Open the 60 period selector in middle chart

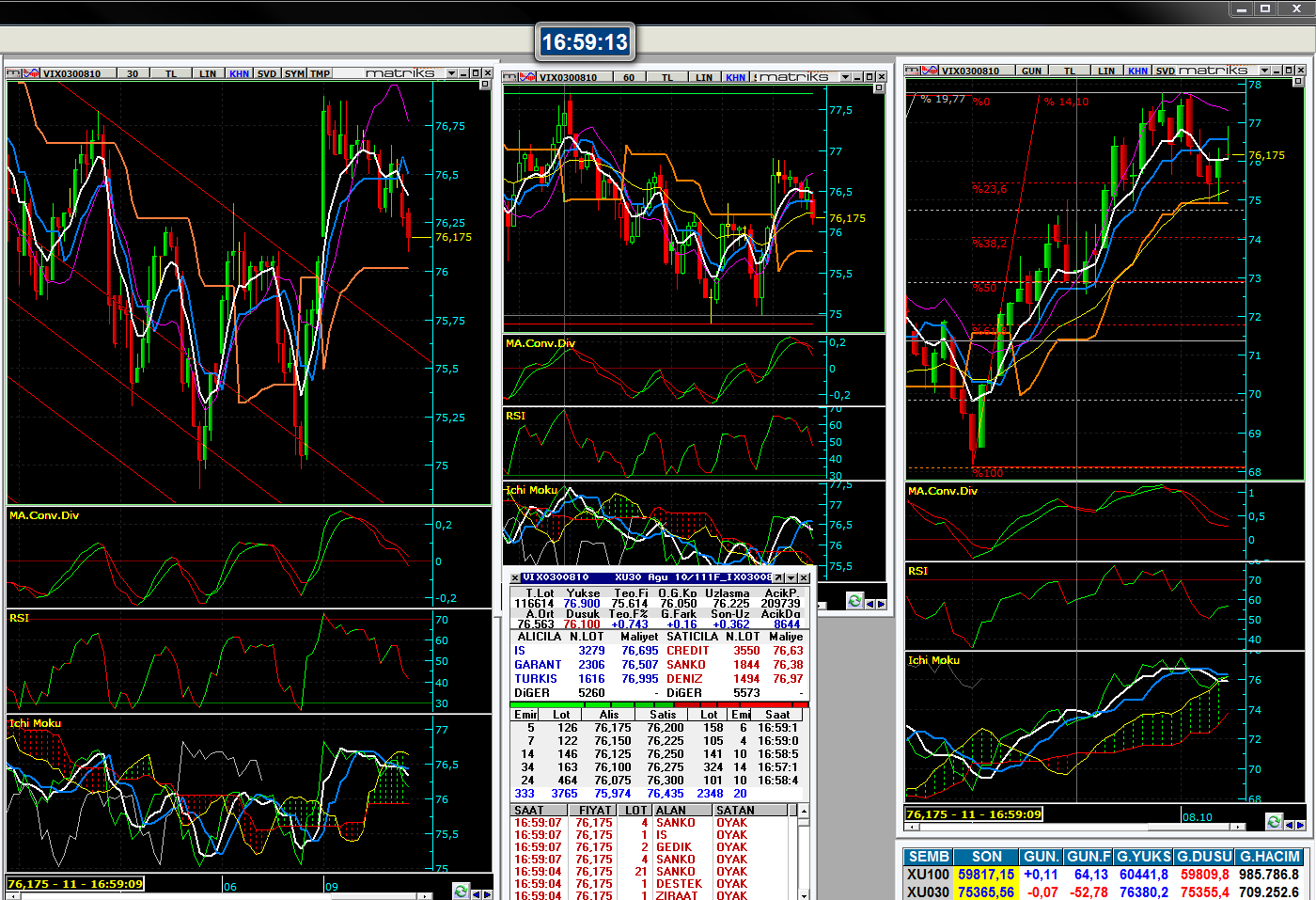(x=628, y=77)
